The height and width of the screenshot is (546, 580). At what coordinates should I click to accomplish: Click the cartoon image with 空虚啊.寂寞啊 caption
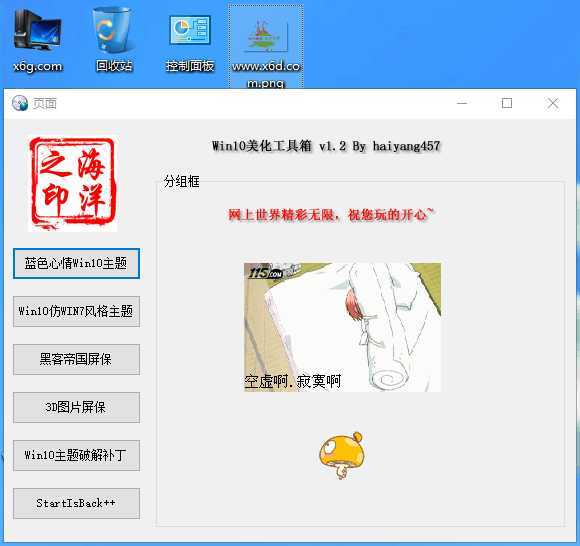click(x=342, y=327)
